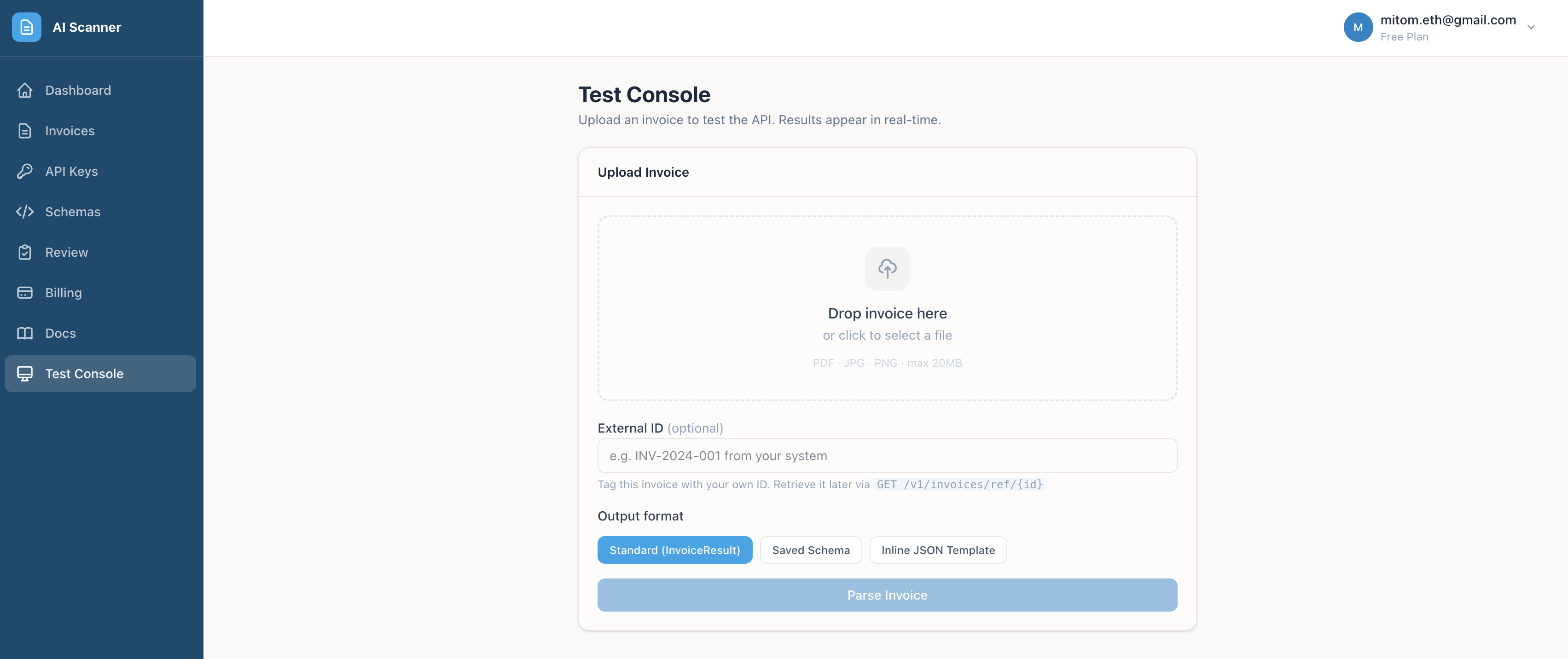
Task: Navigate to the Invoices page
Action: [70, 130]
